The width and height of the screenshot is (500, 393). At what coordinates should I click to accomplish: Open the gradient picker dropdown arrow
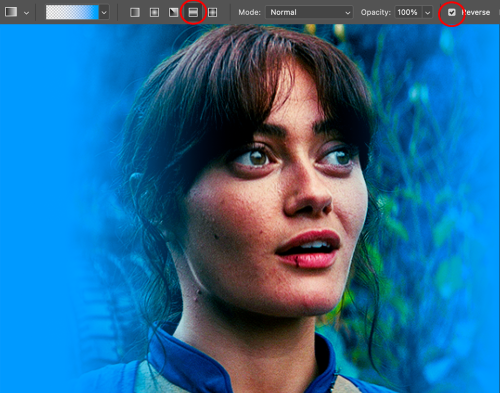(104, 13)
